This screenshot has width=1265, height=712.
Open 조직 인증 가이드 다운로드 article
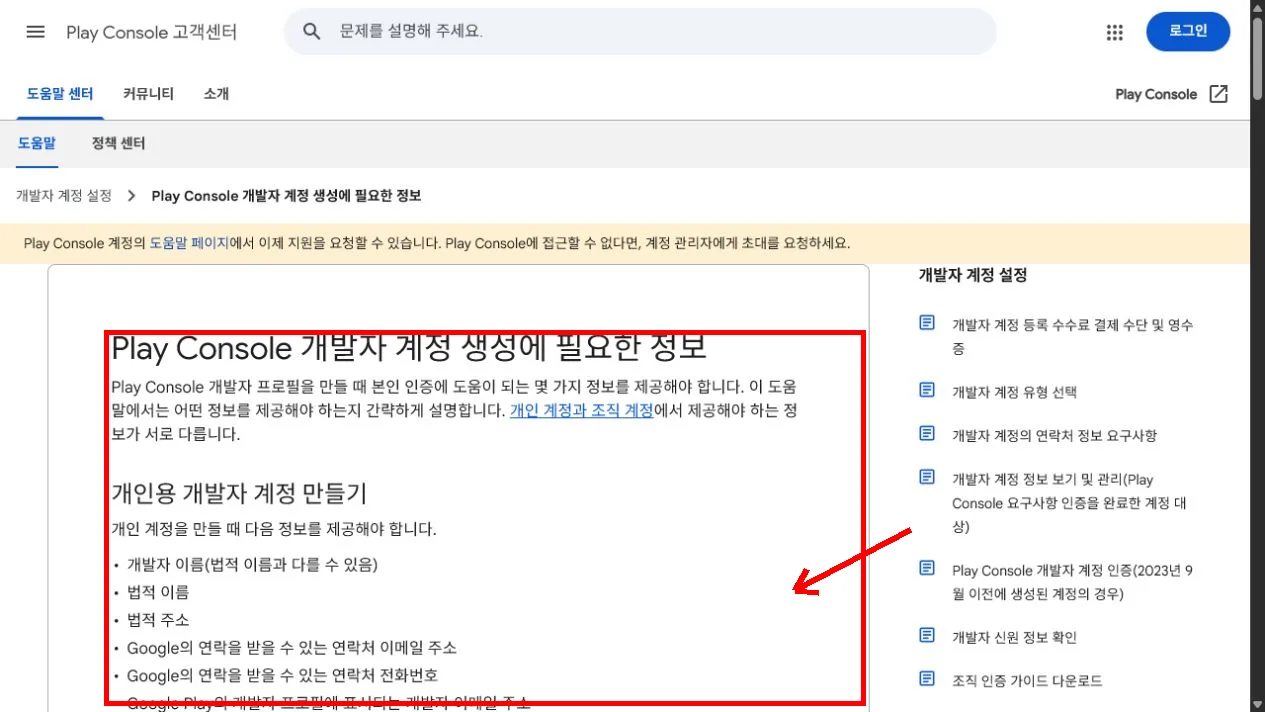[x=1027, y=681]
